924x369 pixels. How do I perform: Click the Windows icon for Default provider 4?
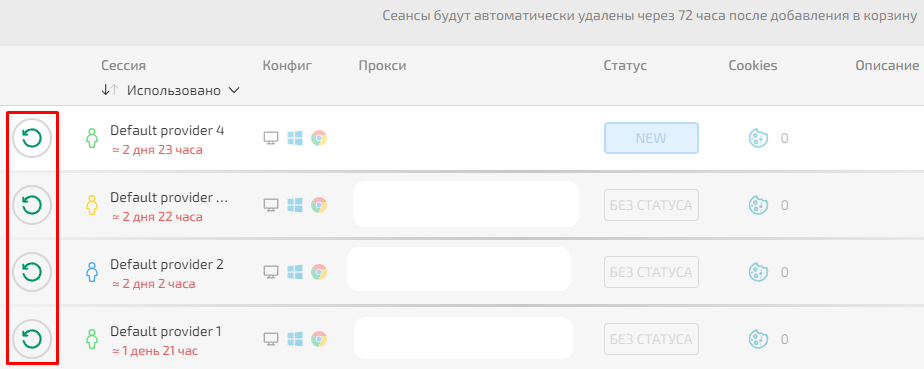[x=294, y=139]
